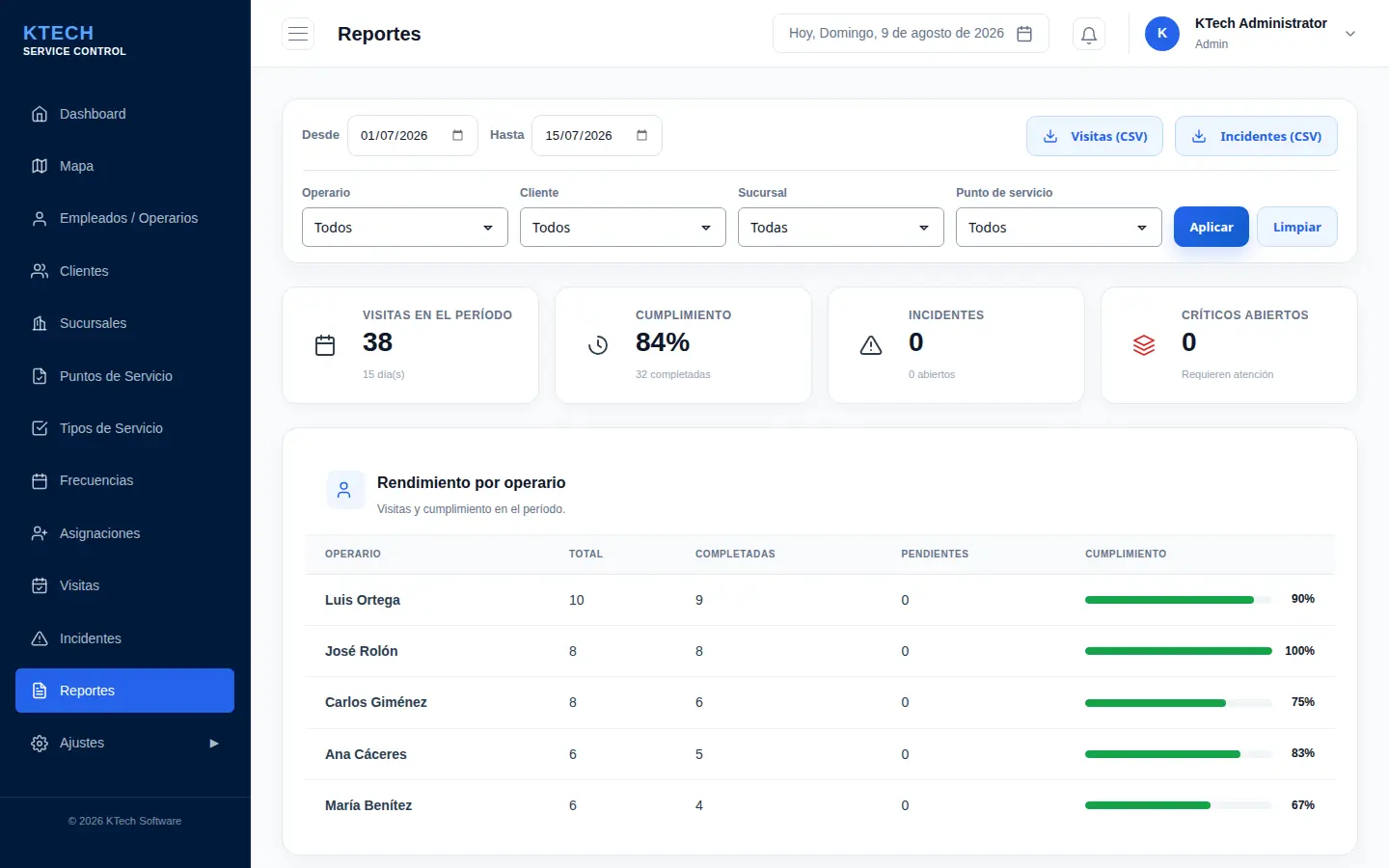
Task: Click the 38 visitas value
Action: pos(377,342)
